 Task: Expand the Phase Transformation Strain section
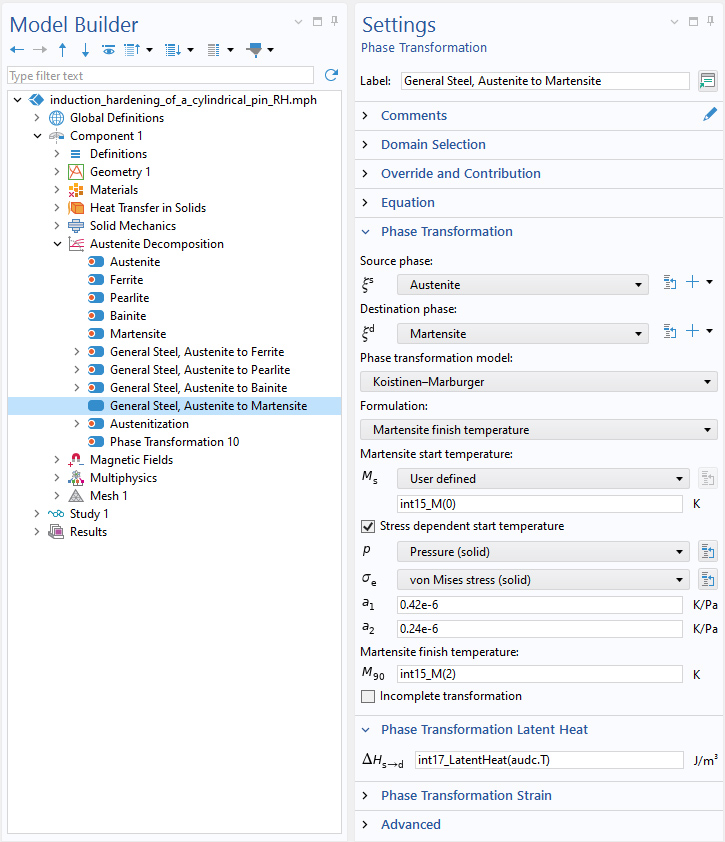point(466,795)
